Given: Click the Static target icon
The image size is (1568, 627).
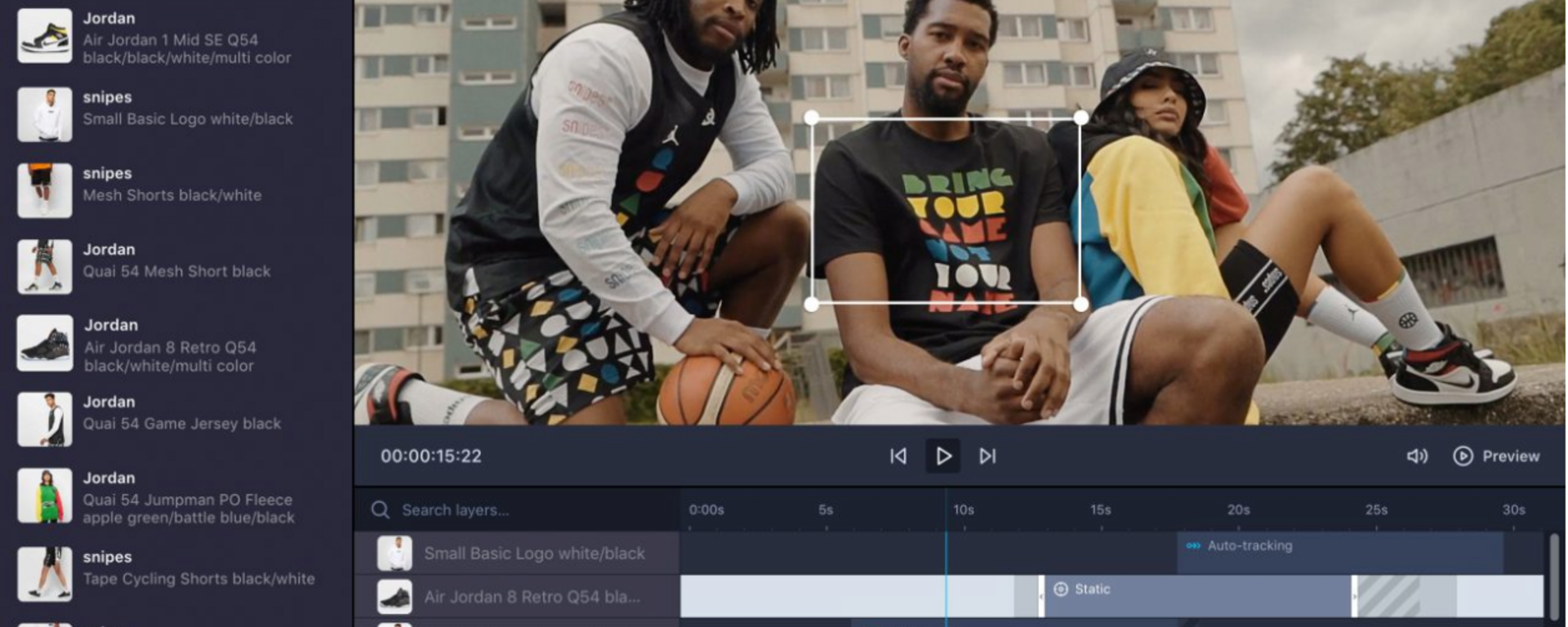Looking at the screenshot, I should click(x=1061, y=589).
